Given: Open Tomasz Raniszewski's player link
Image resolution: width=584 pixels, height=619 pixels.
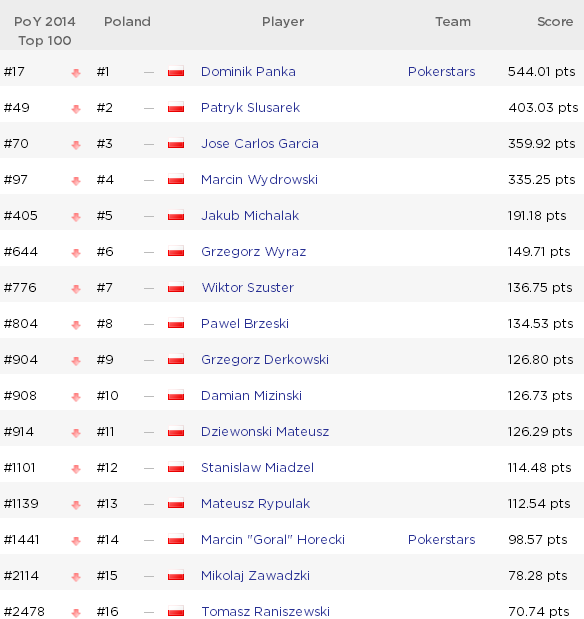Looking at the screenshot, I should [x=265, y=611].
